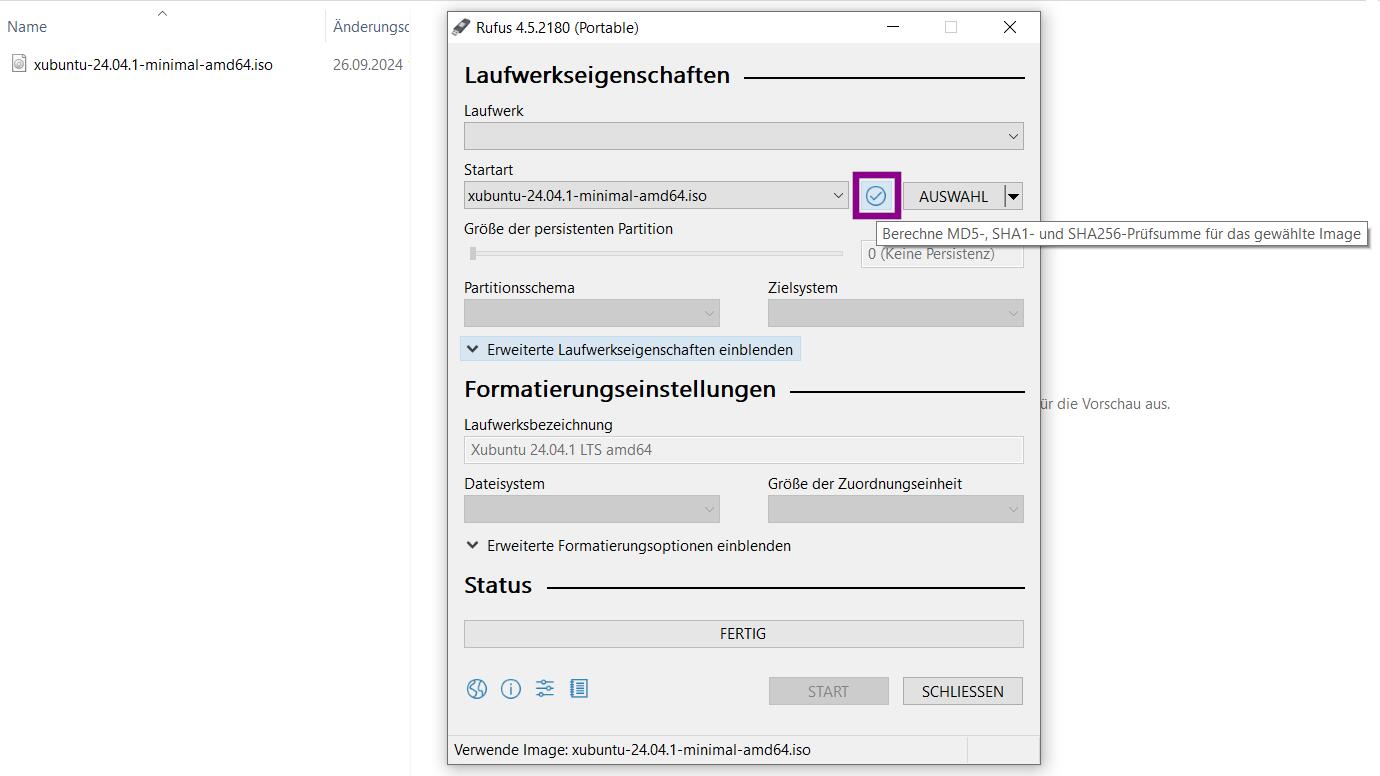This screenshot has height=776, width=1380.
Task: Click the 'Größe der persistenten Partition' label
Action: point(568,229)
